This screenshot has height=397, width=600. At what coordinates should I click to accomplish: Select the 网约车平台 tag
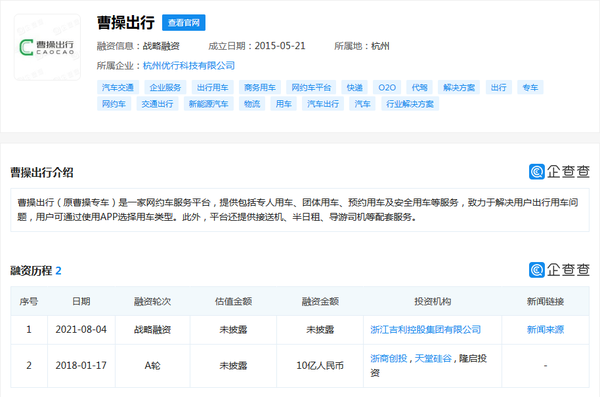tap(311, 88)
